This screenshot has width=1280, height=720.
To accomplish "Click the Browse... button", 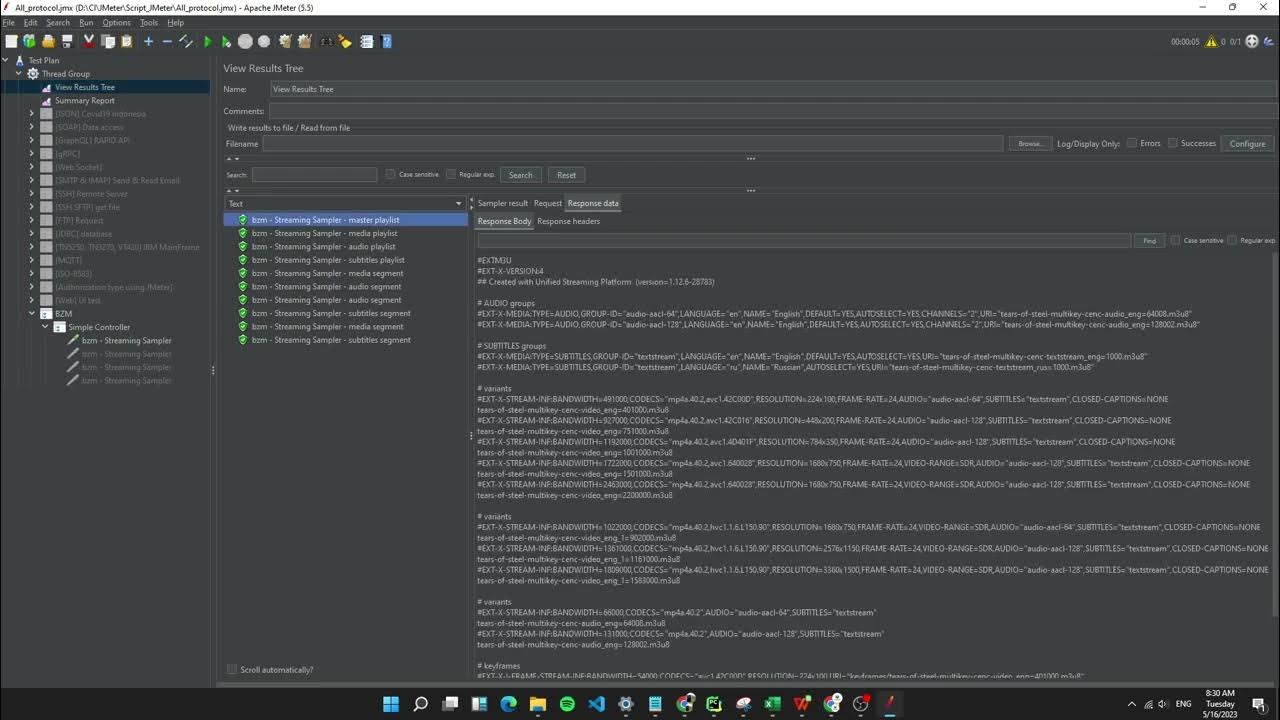I will (x=1030, y=143).
